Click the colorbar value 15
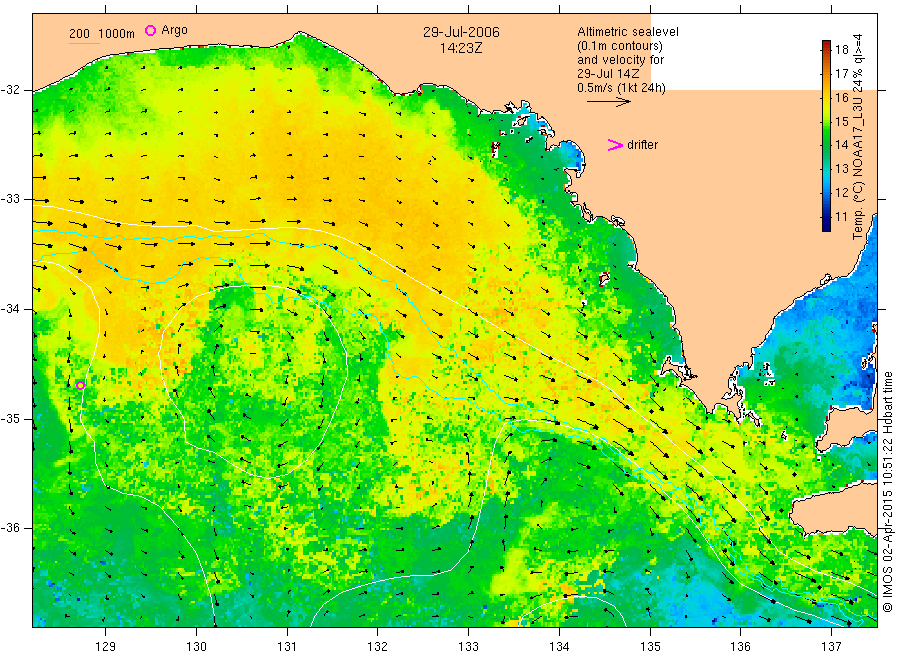This screenshot has height=660, width=900. (841, 121)
